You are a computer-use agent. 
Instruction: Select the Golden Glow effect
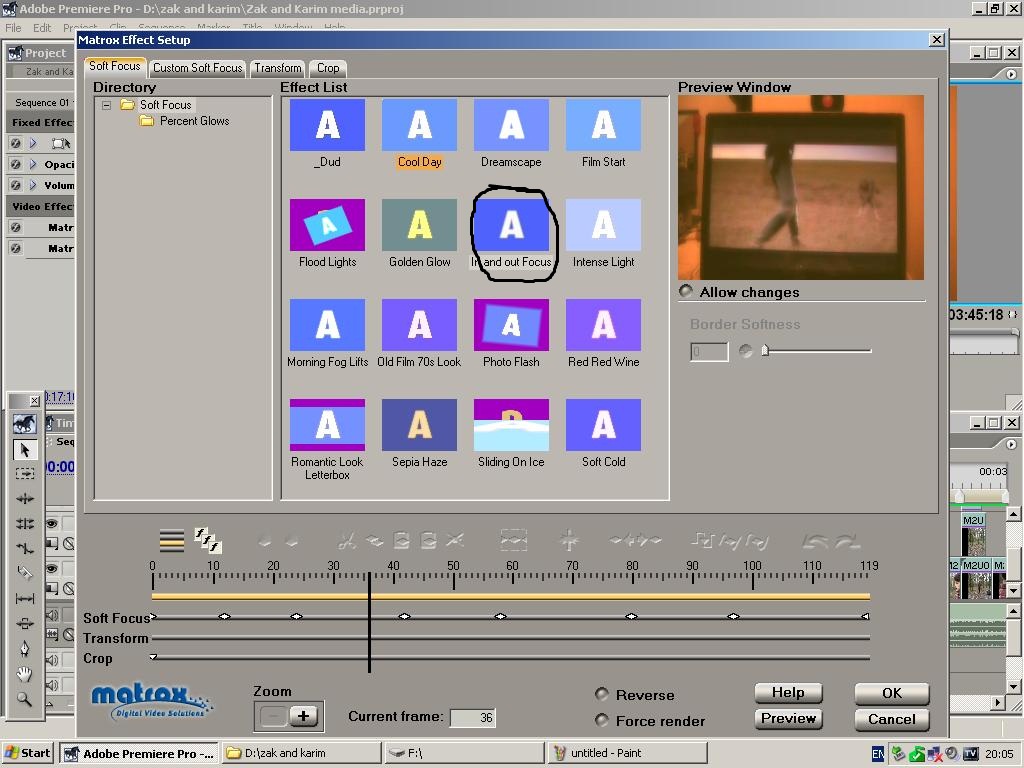tap(419, 225)
